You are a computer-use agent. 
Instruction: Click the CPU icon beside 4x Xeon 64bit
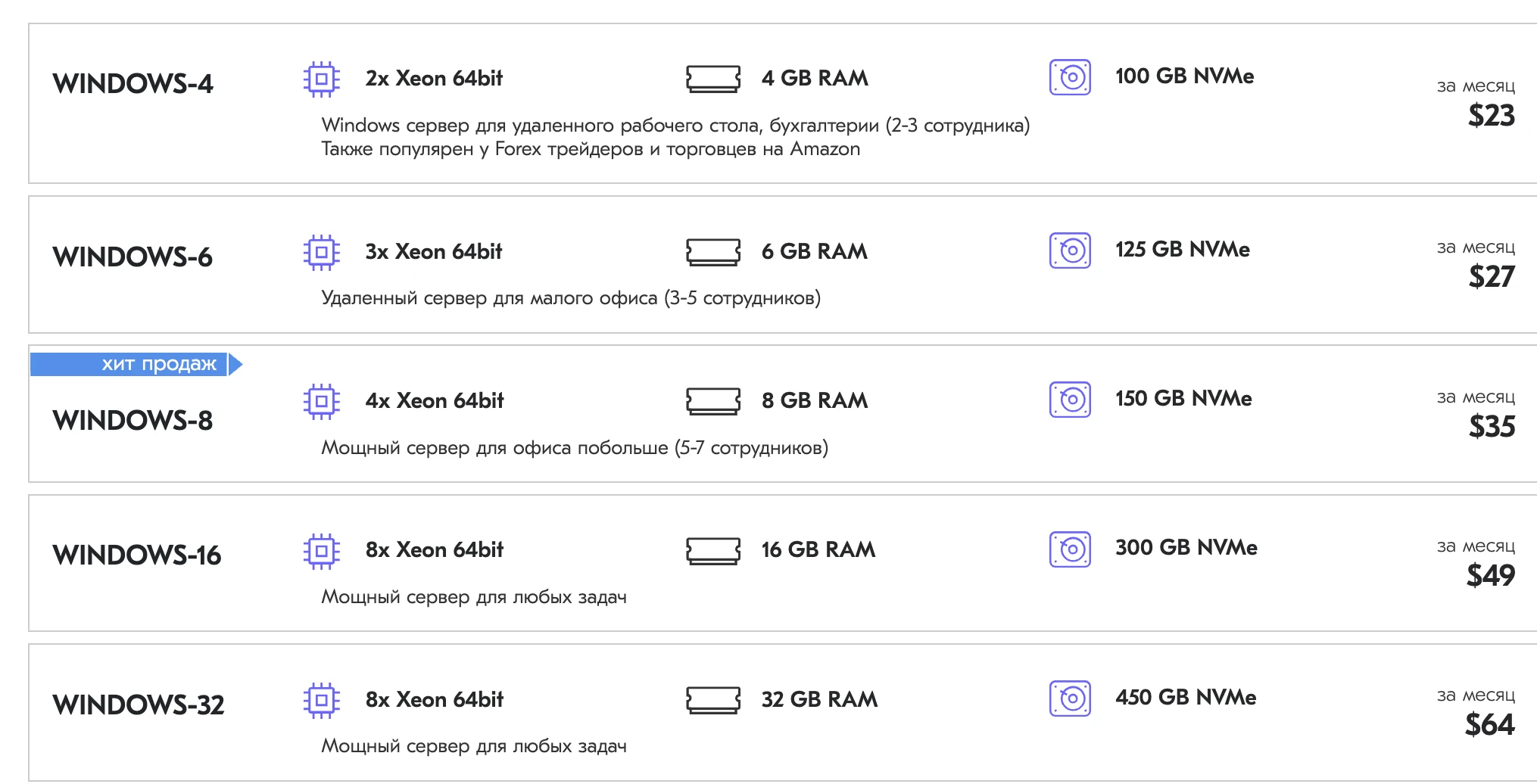click(321, 401)
